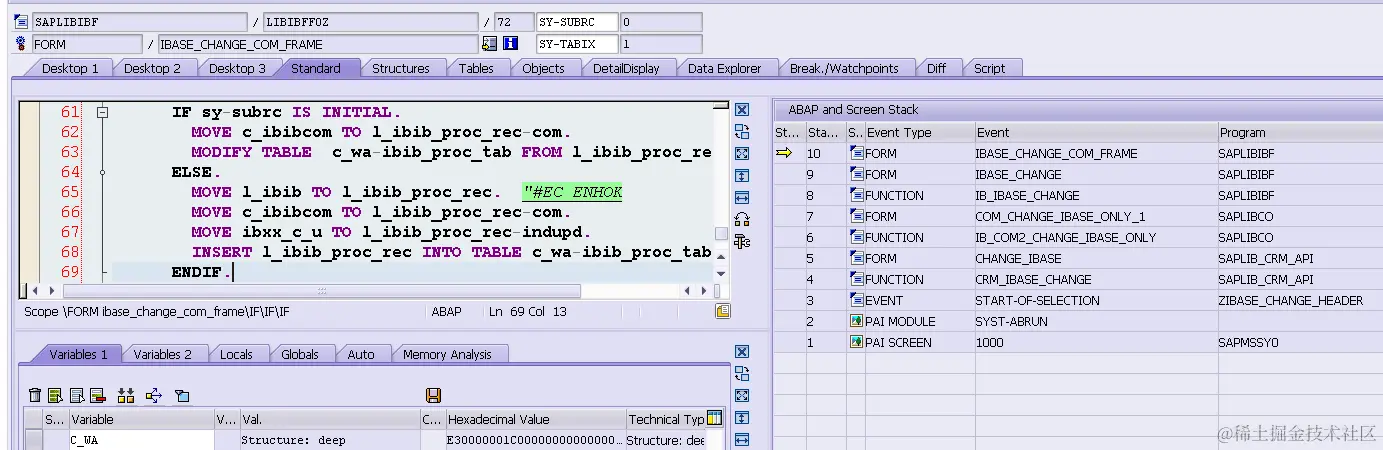Image resolution: width=1383 pixels, height=450 pixels.
Task: Click the FORM icon of stack level 10
Action: [856, 153]
